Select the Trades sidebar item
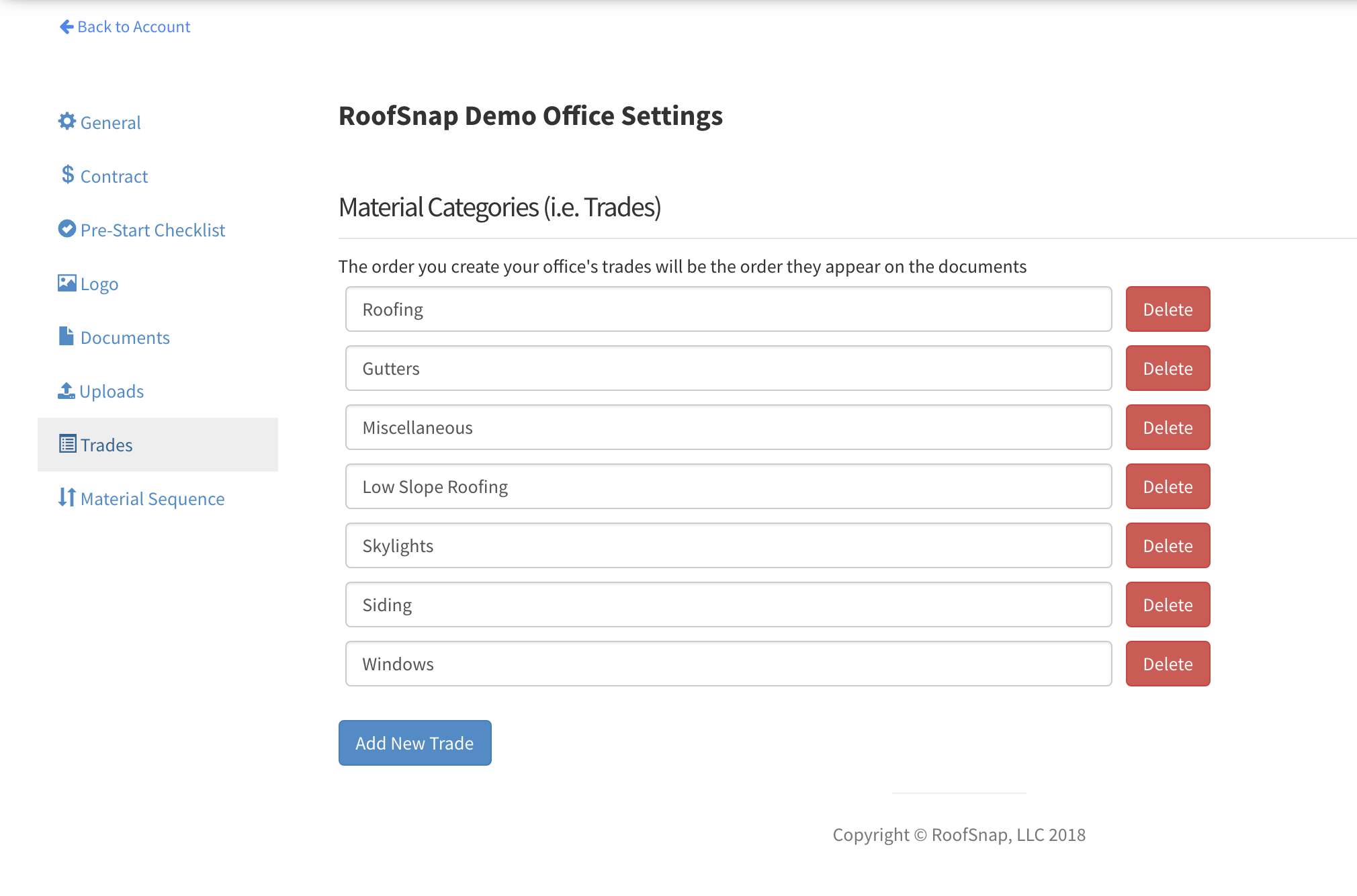1357x896 pixels. click(158, 445)
